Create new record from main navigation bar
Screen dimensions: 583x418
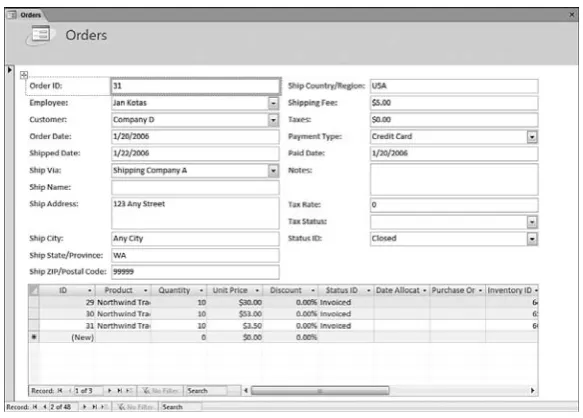click(104, 407)
